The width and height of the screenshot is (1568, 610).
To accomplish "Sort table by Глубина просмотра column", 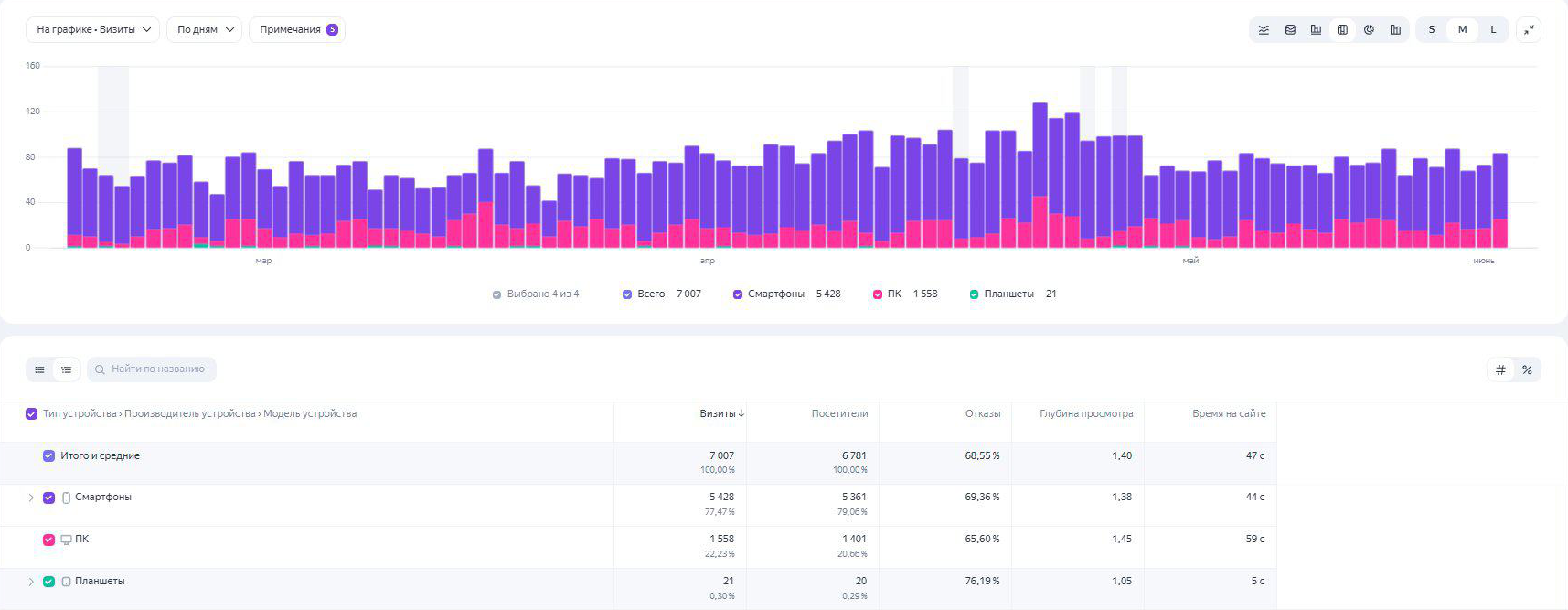I will [1086, 414].
